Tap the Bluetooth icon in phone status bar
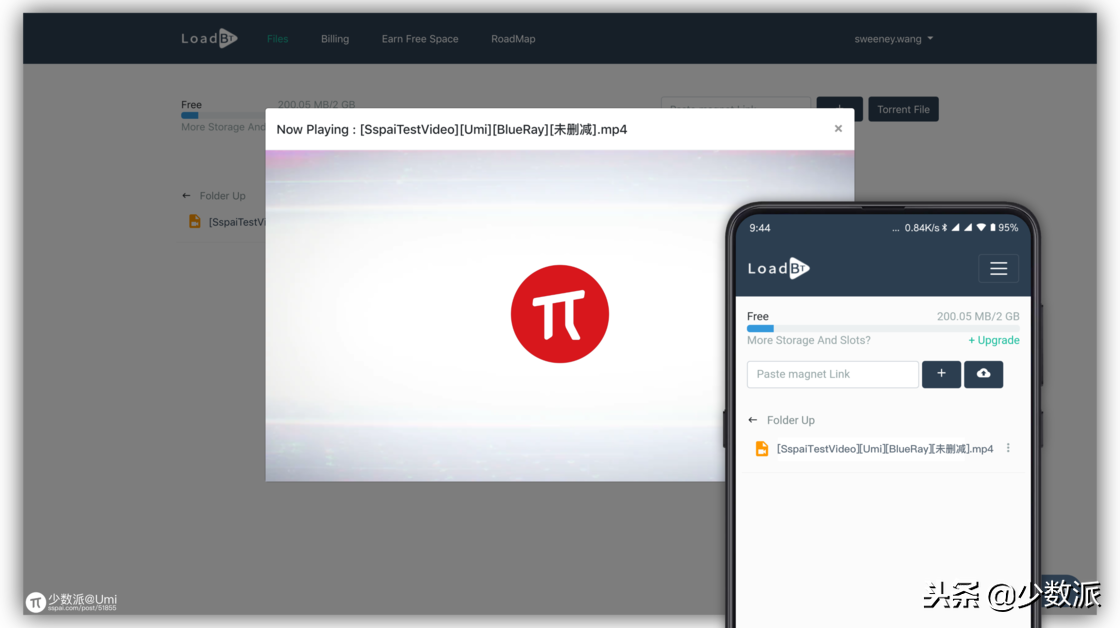This screenshot has width=1120, height=628. click(x=944, y=228)
